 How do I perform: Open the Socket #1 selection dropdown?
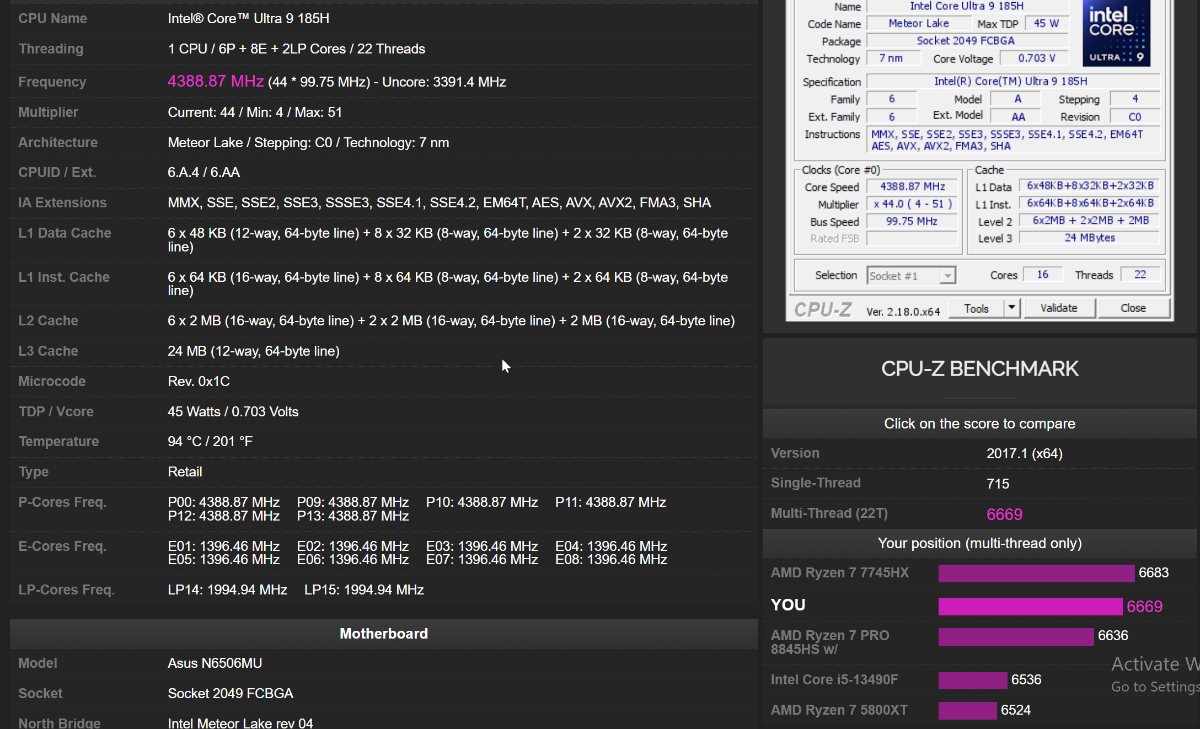pyautogui.click(x=911, y=275)
